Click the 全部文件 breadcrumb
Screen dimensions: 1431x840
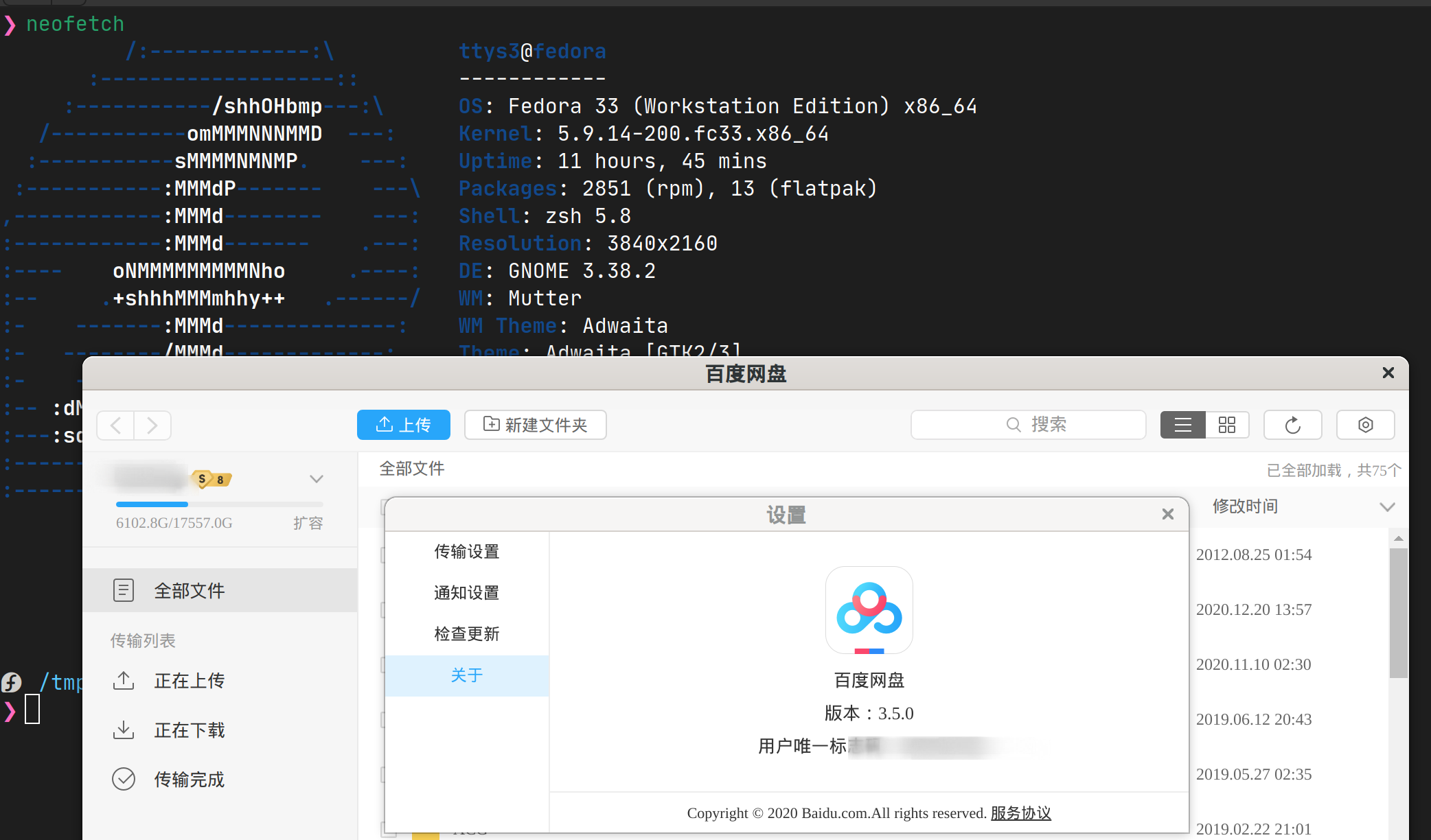412,469
